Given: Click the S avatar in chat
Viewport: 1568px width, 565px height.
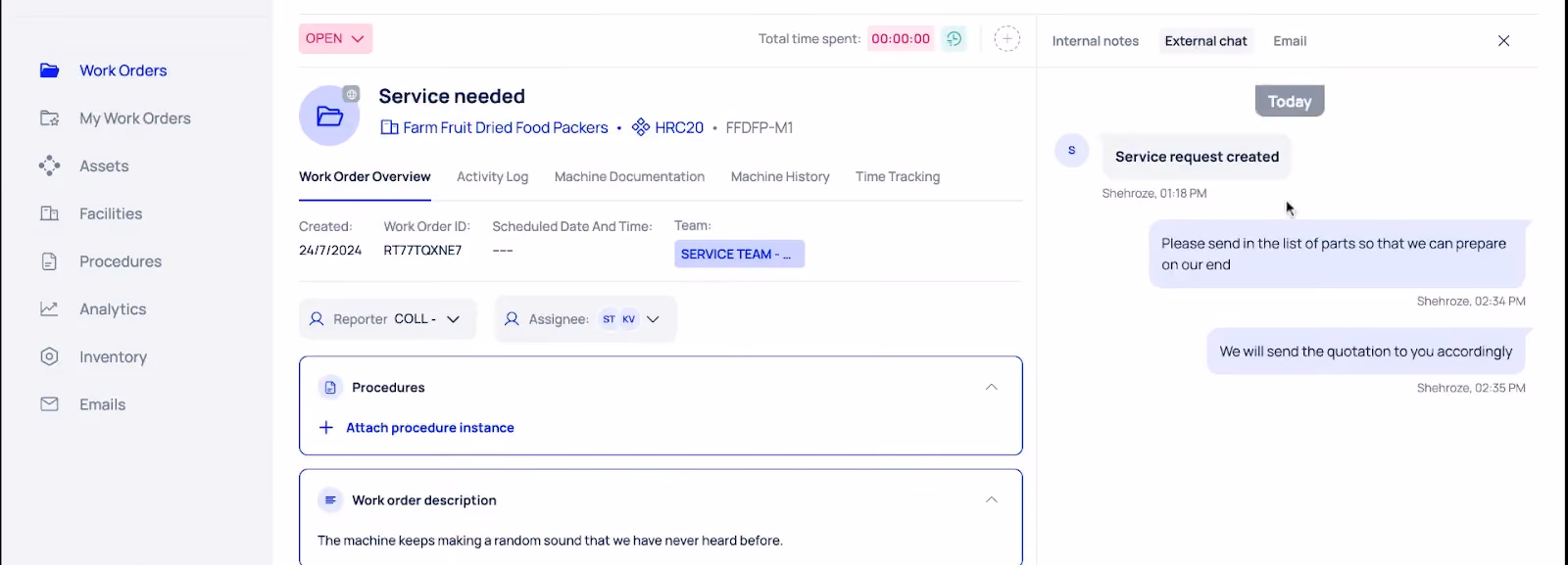Looking at the screenshot, I should point(1072,150).
